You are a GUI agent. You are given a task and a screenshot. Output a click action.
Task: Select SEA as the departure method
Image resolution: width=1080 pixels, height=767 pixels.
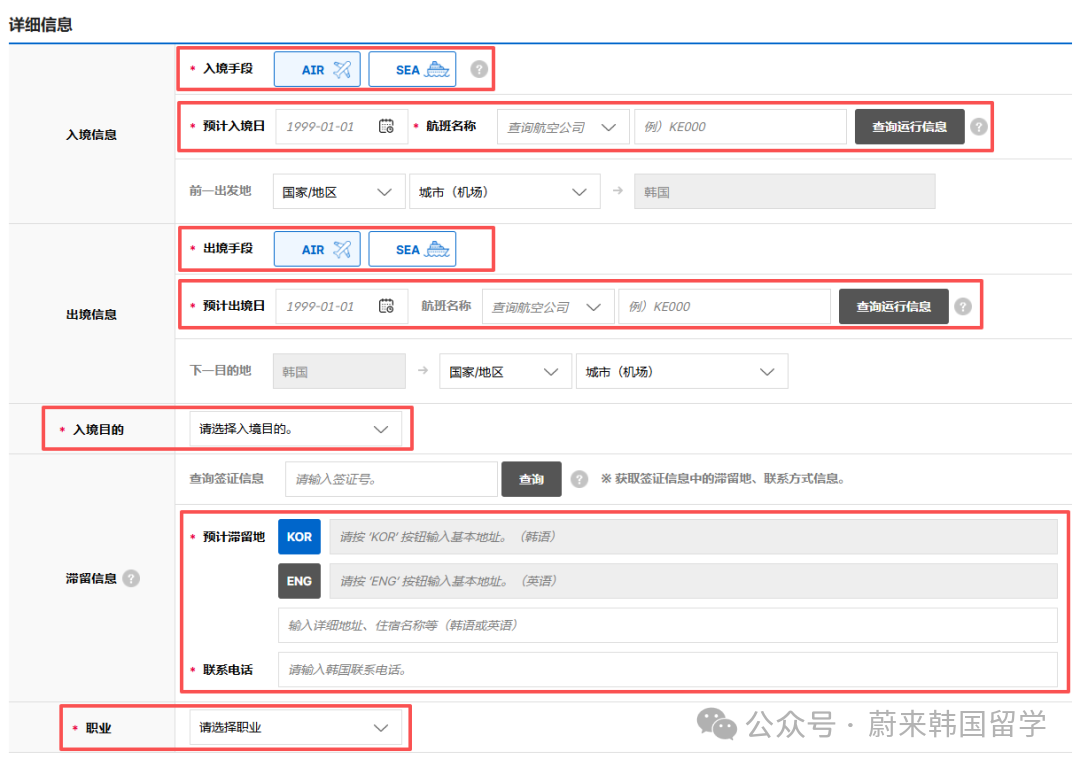(412, 248)
